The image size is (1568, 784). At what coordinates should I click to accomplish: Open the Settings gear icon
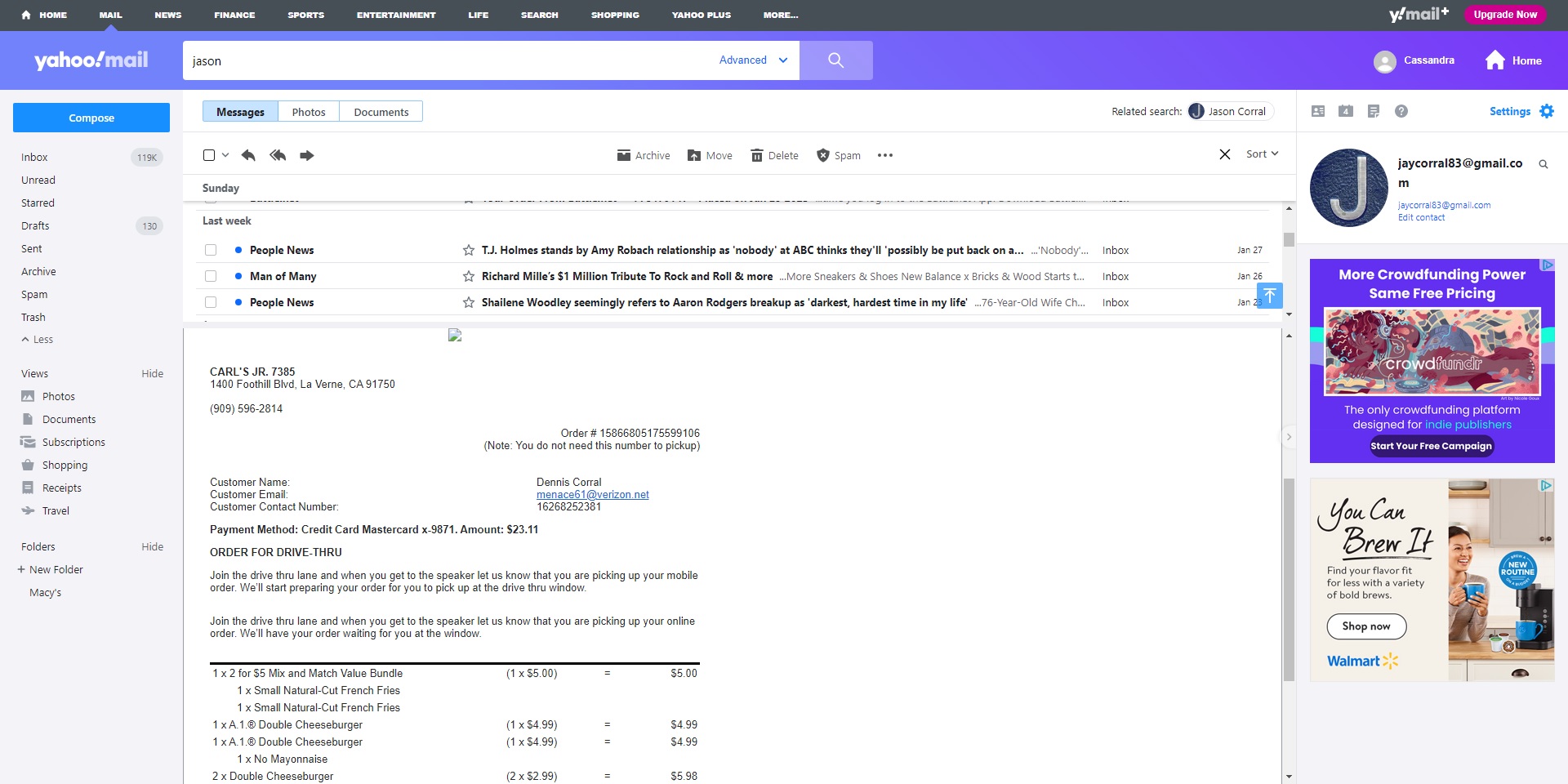[1548, 111]
